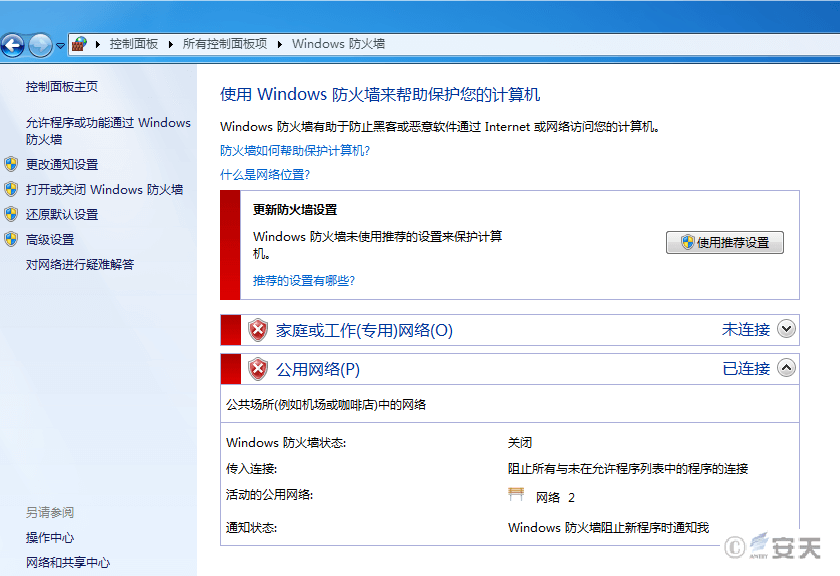Click 阻止所有与未在允许程序列表中的程序的连接 value
The image size is (840, 576).
pyautogui.click(x=628, y=469)
